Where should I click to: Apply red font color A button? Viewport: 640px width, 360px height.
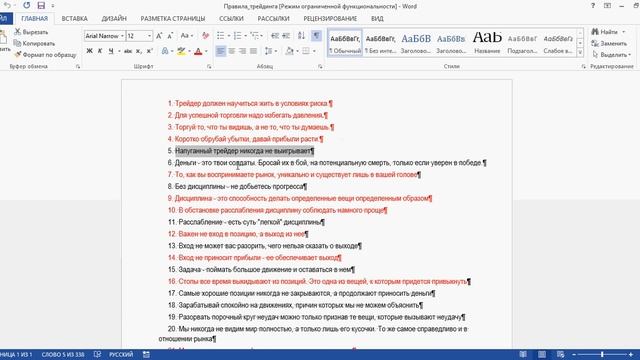click(198, 51)
